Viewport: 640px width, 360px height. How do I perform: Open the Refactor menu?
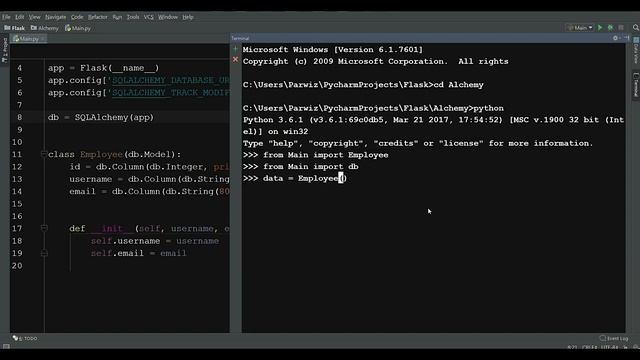pos(98,17)
